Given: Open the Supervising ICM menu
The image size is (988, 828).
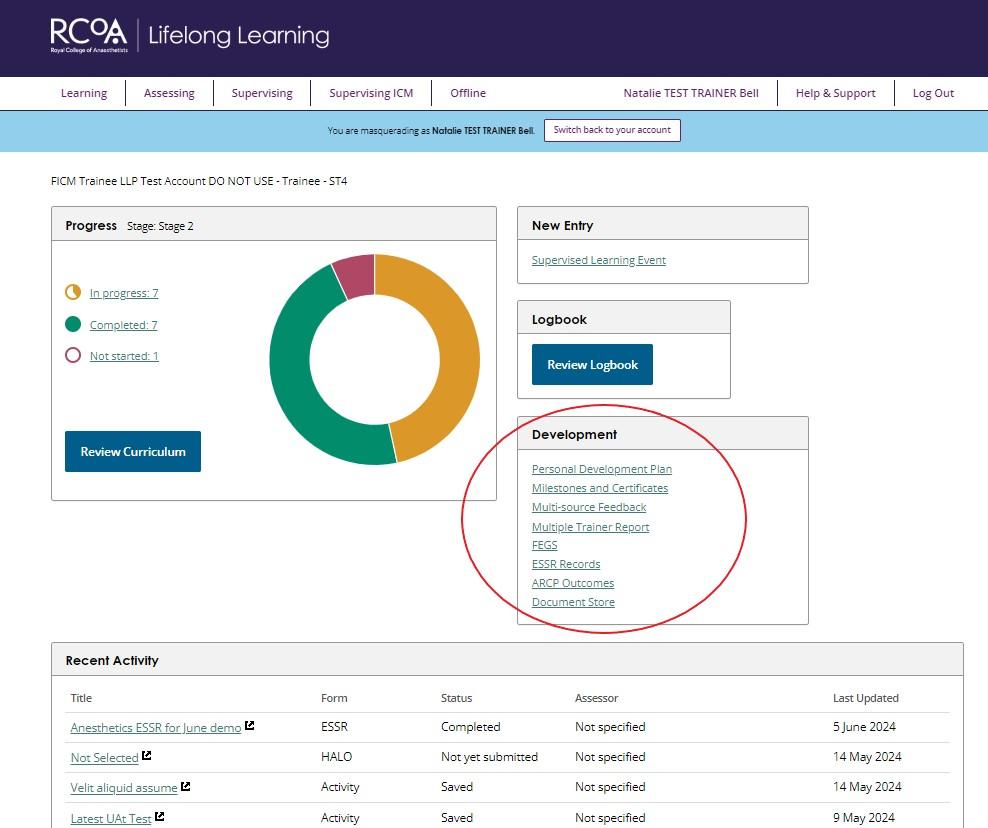Looking at the screenshot, I should click(x=371, y=93).
